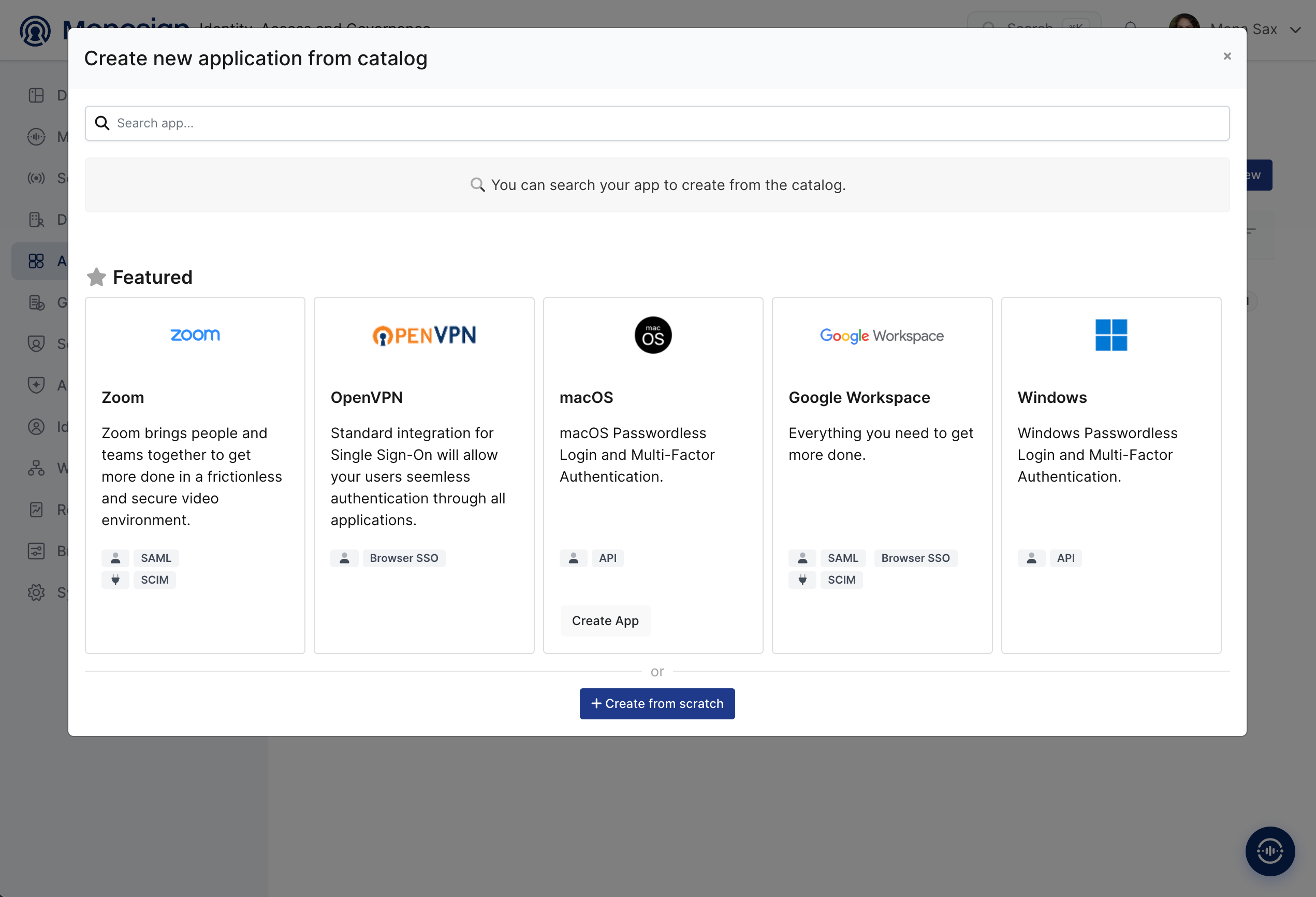The image size is (1316, 897).
Task: Click Create from scratch button
Action: coord(657,703)
